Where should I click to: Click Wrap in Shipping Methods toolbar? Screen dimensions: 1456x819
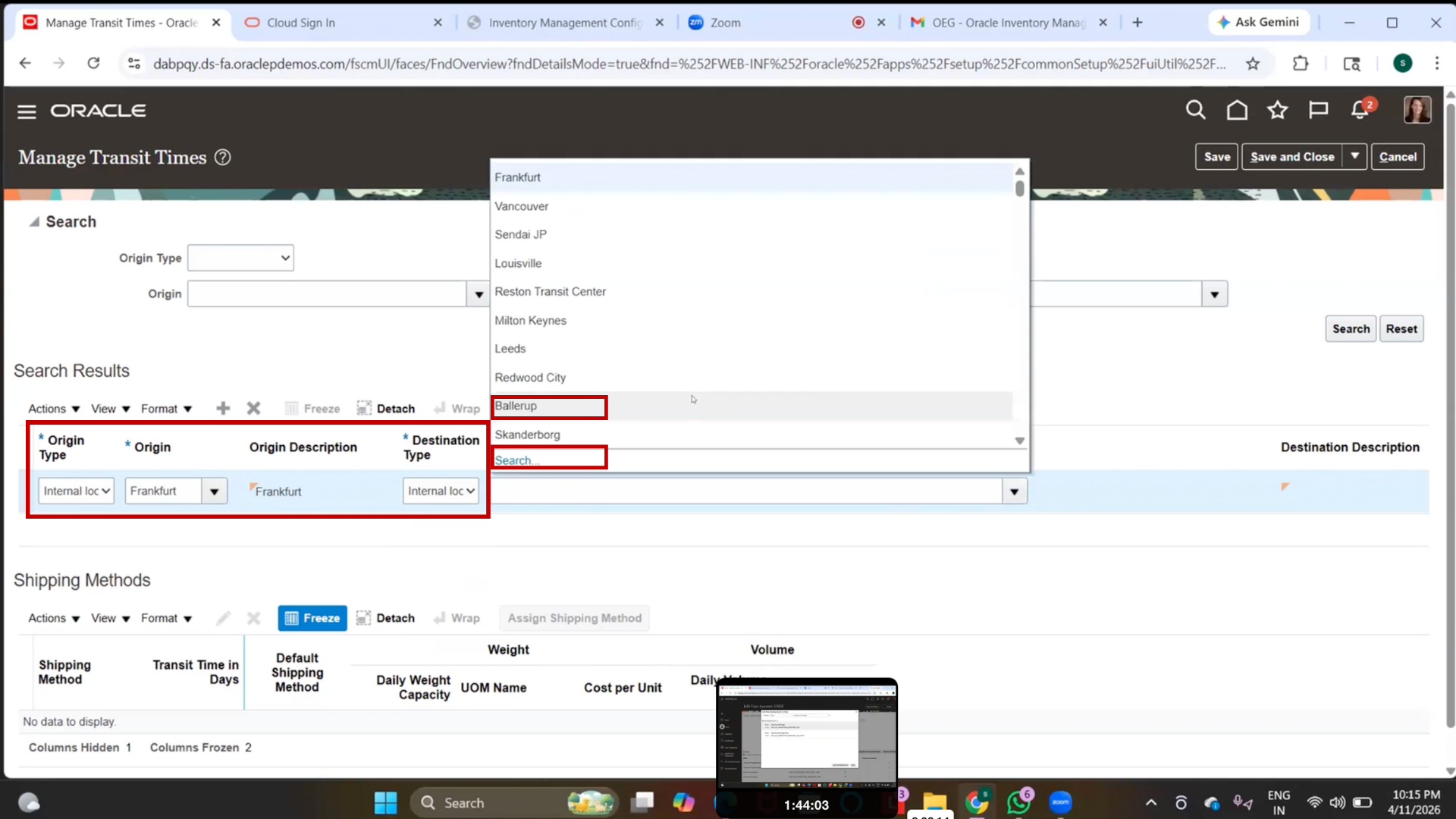tap(457, 618)
